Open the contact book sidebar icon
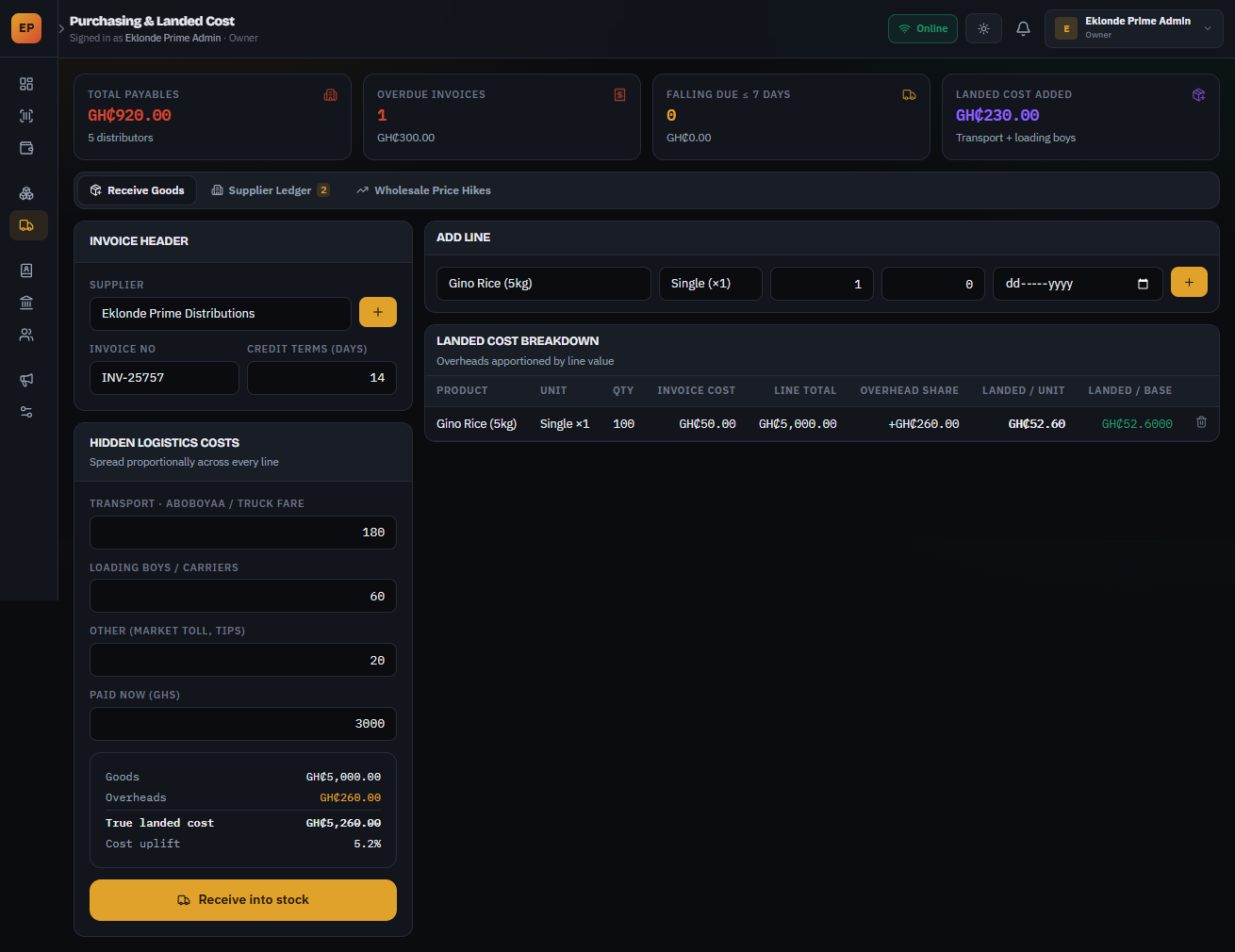 click(26, 271)
